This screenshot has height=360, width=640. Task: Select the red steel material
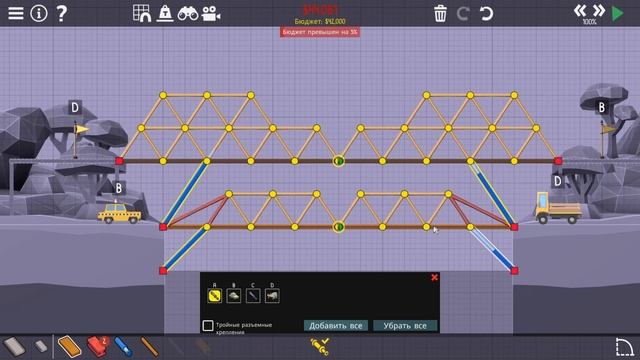(x=98, y=347)
